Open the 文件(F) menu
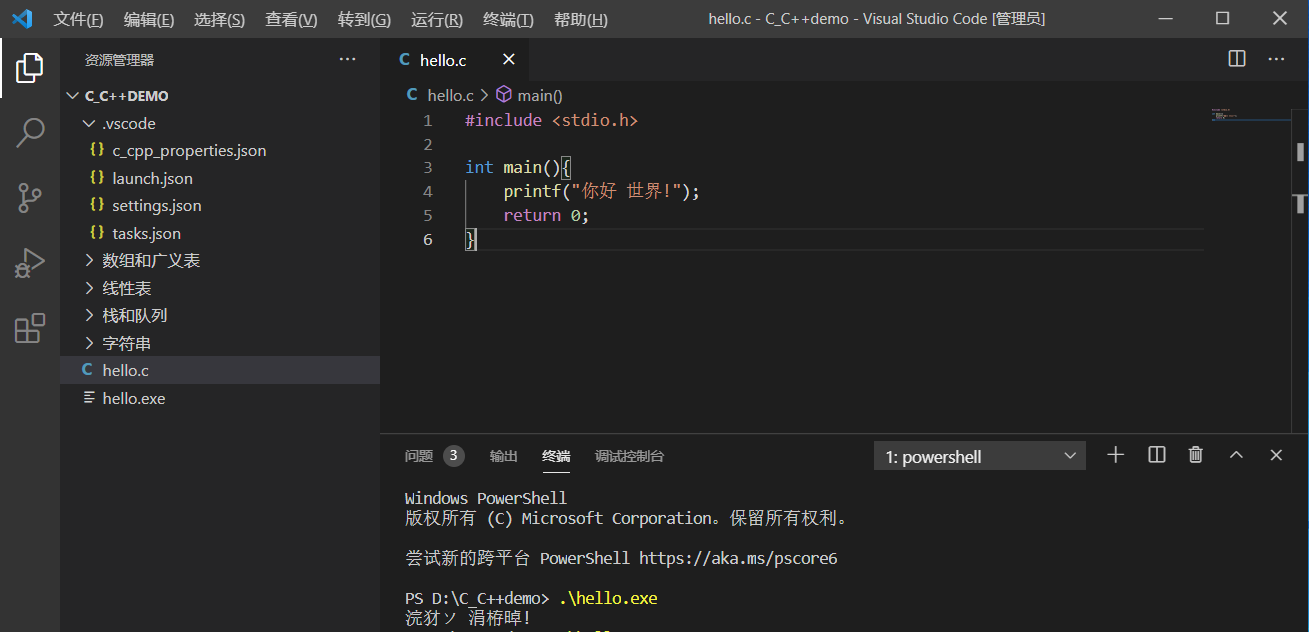Viewport: 1309px width, 632px height. [x=78, y=19]
